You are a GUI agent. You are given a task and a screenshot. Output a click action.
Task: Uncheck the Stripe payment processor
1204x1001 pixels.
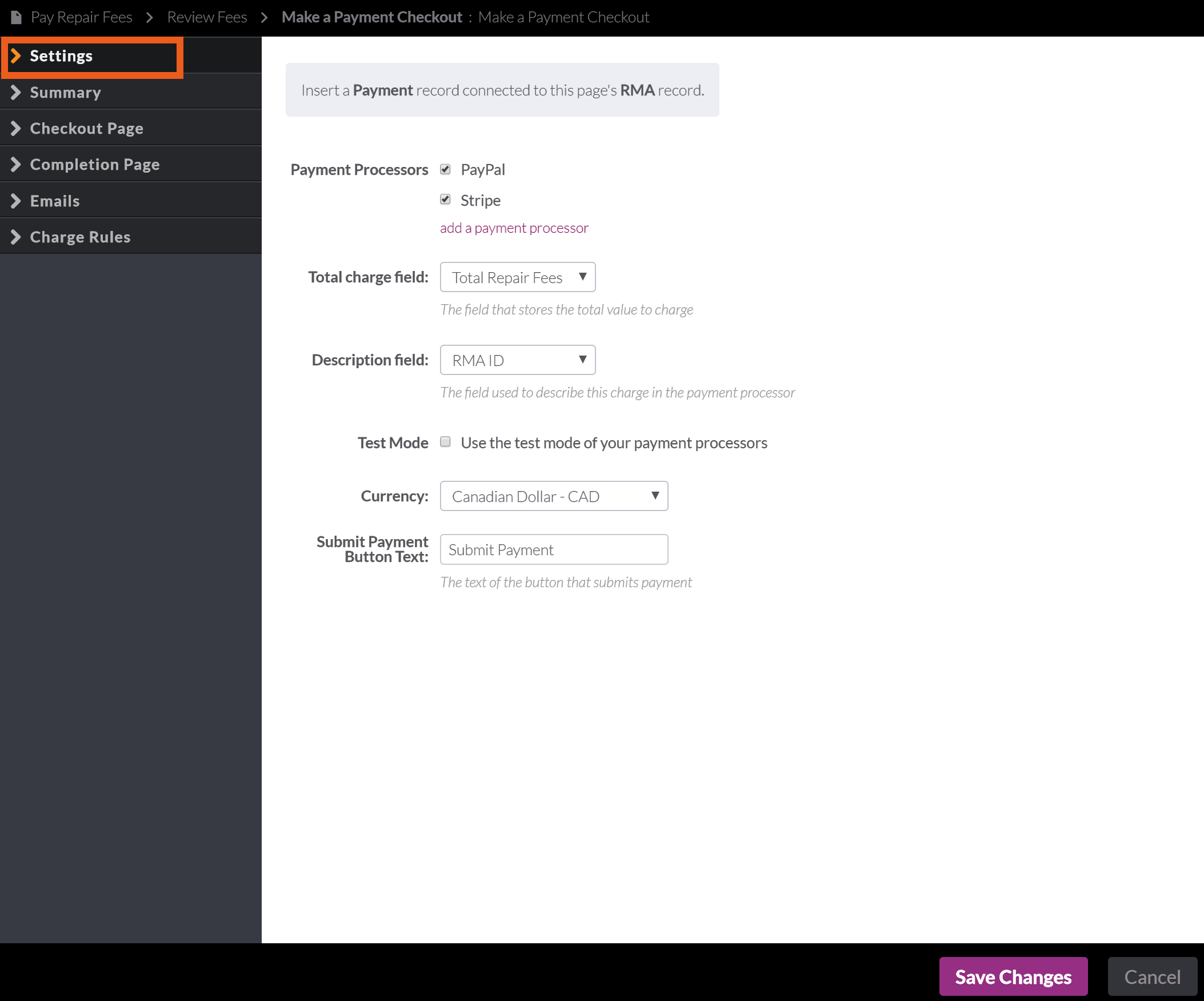[446, 199]
